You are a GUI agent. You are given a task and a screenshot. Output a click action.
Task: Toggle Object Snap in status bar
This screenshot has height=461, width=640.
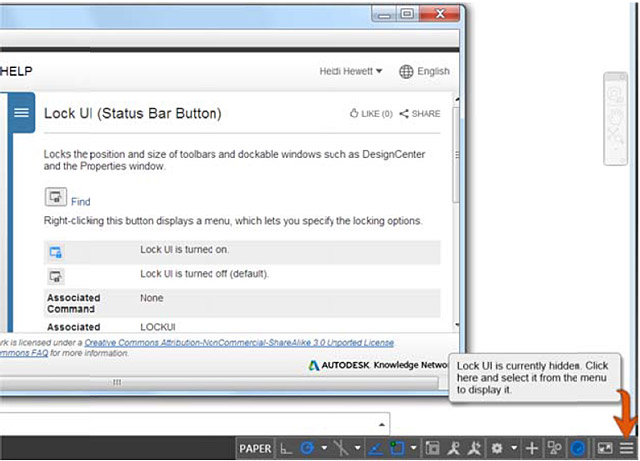(x=397, y=448)
